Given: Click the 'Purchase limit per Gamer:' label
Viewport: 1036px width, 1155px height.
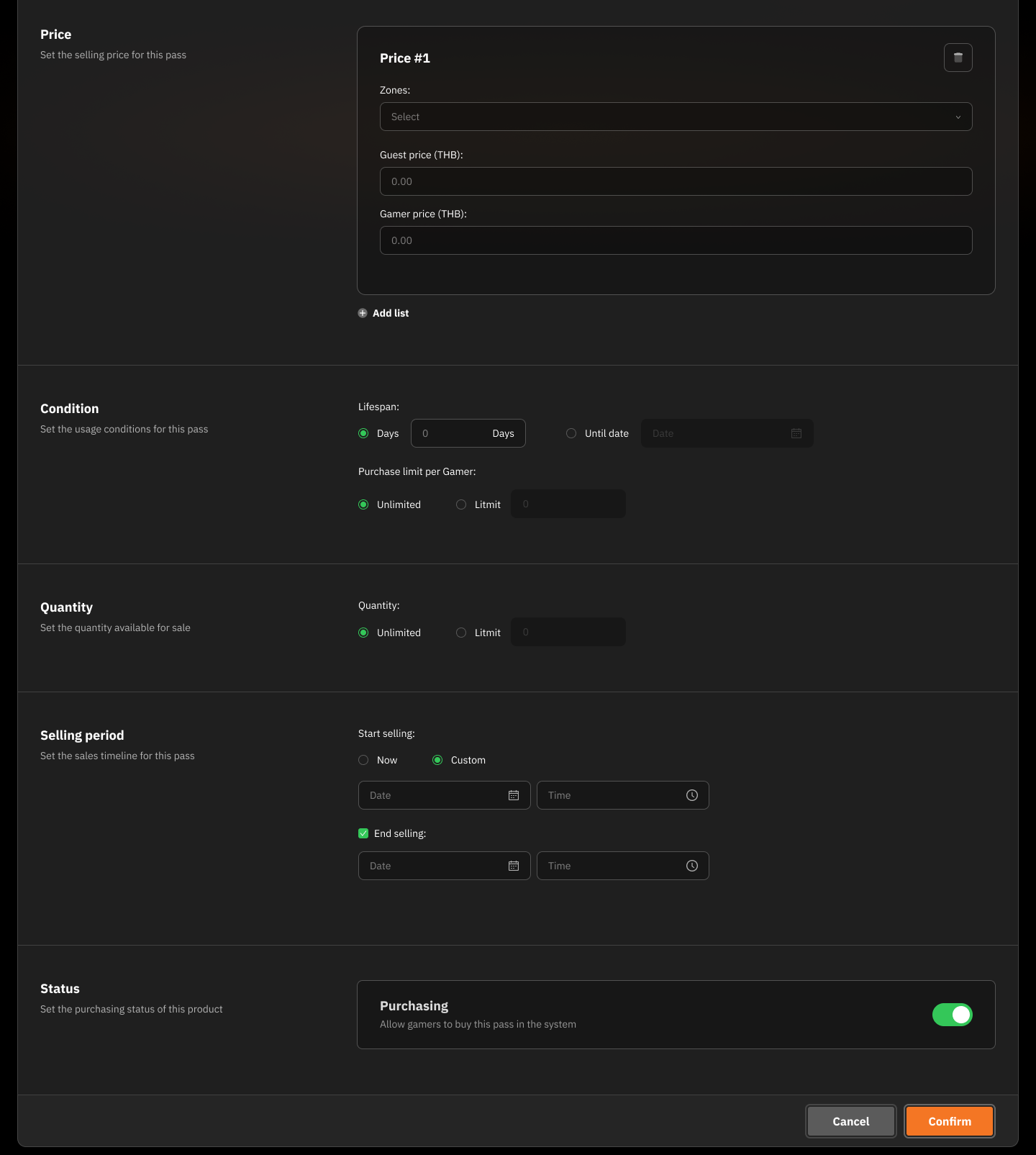Looking at the screenshot, I should coord(417,471).
